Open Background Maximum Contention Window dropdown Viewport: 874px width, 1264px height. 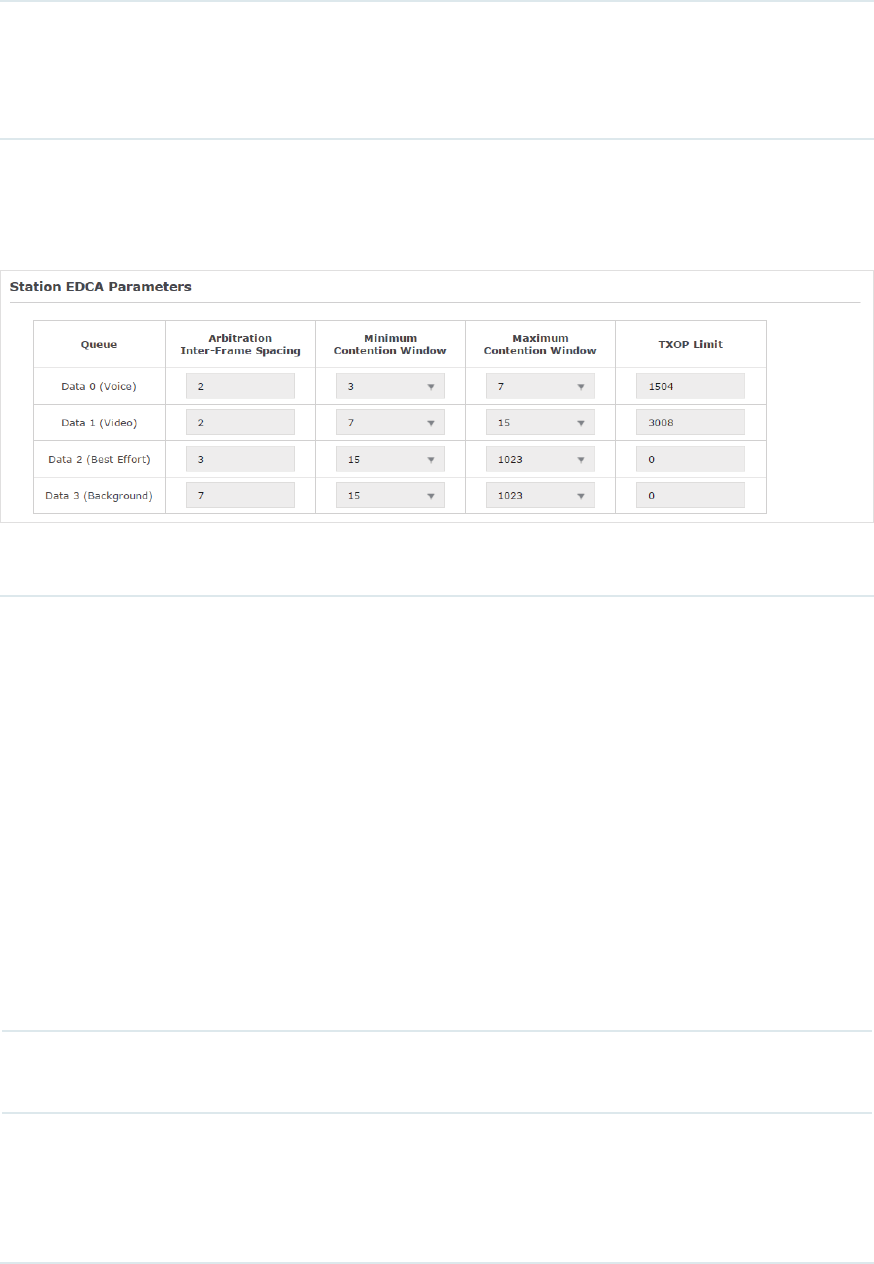[540, 495]
